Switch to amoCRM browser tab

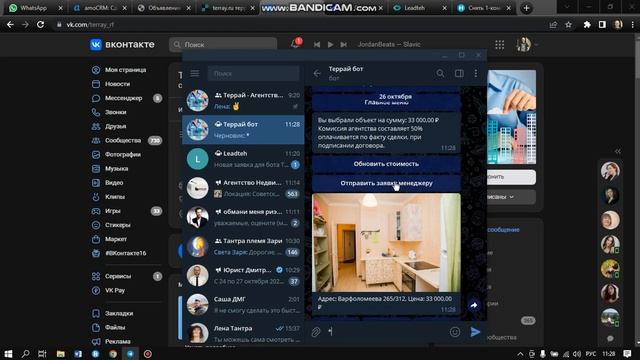100,8
